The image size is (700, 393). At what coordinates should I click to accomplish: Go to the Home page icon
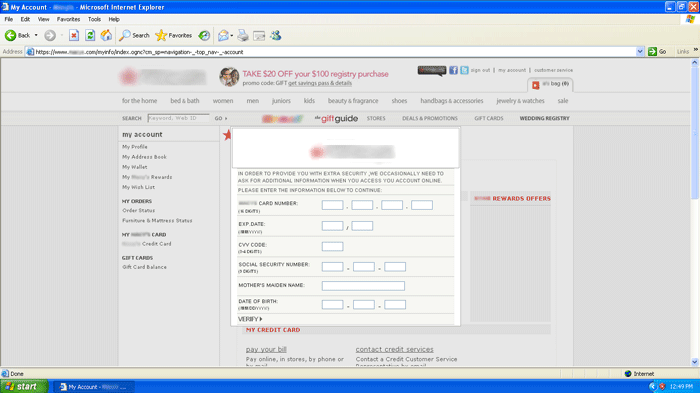pos(106,35)
